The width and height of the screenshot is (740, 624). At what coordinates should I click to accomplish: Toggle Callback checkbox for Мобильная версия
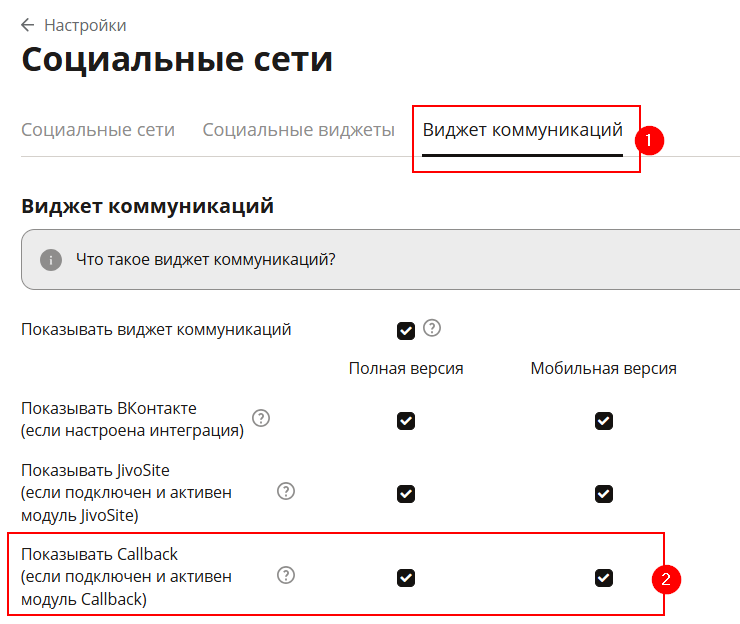pyautogui.click(x=604, y=578)
